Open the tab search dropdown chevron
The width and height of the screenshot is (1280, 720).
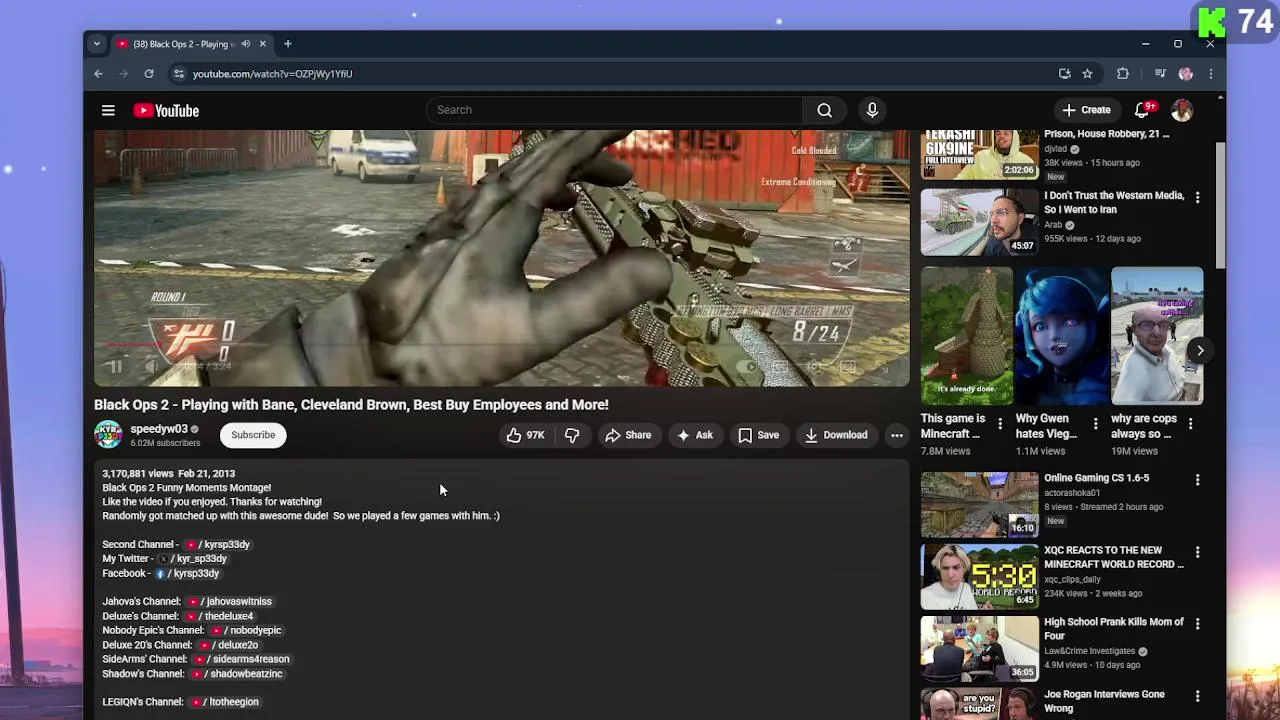coord(96,44)
